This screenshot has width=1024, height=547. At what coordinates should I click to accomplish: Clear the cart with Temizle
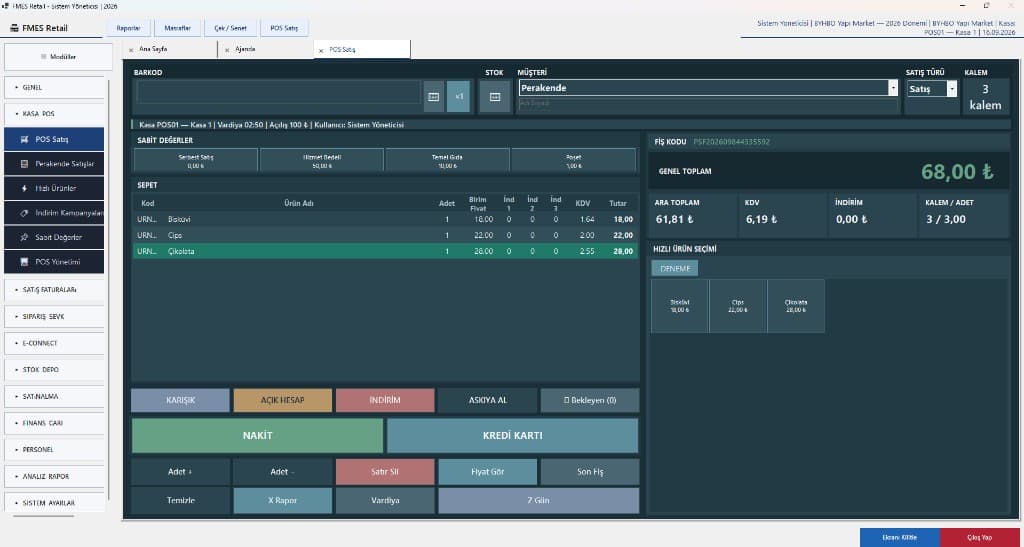[x=180, y=501]
